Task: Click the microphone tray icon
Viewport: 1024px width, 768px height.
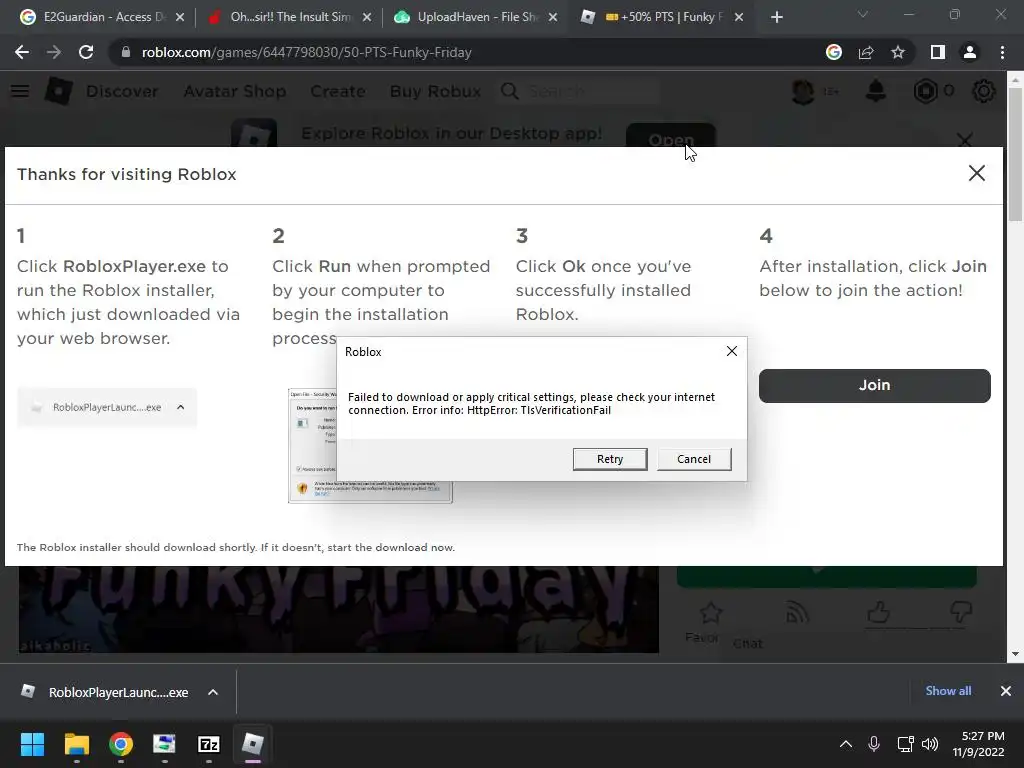Action: [x=874, y=744]
